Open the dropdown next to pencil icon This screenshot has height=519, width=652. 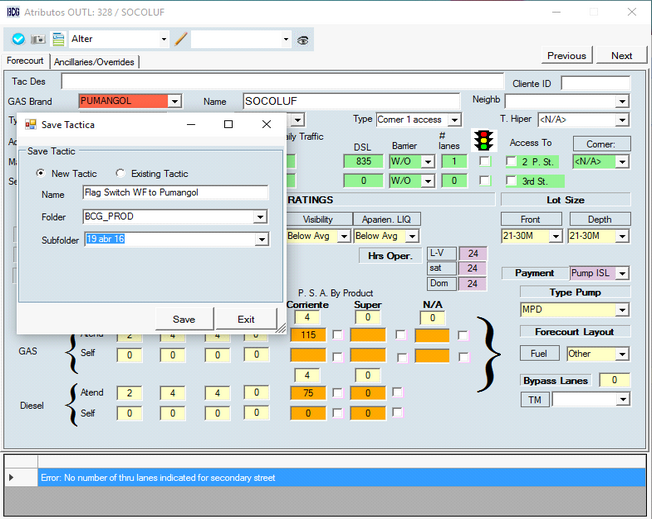(x=286, y=39)
